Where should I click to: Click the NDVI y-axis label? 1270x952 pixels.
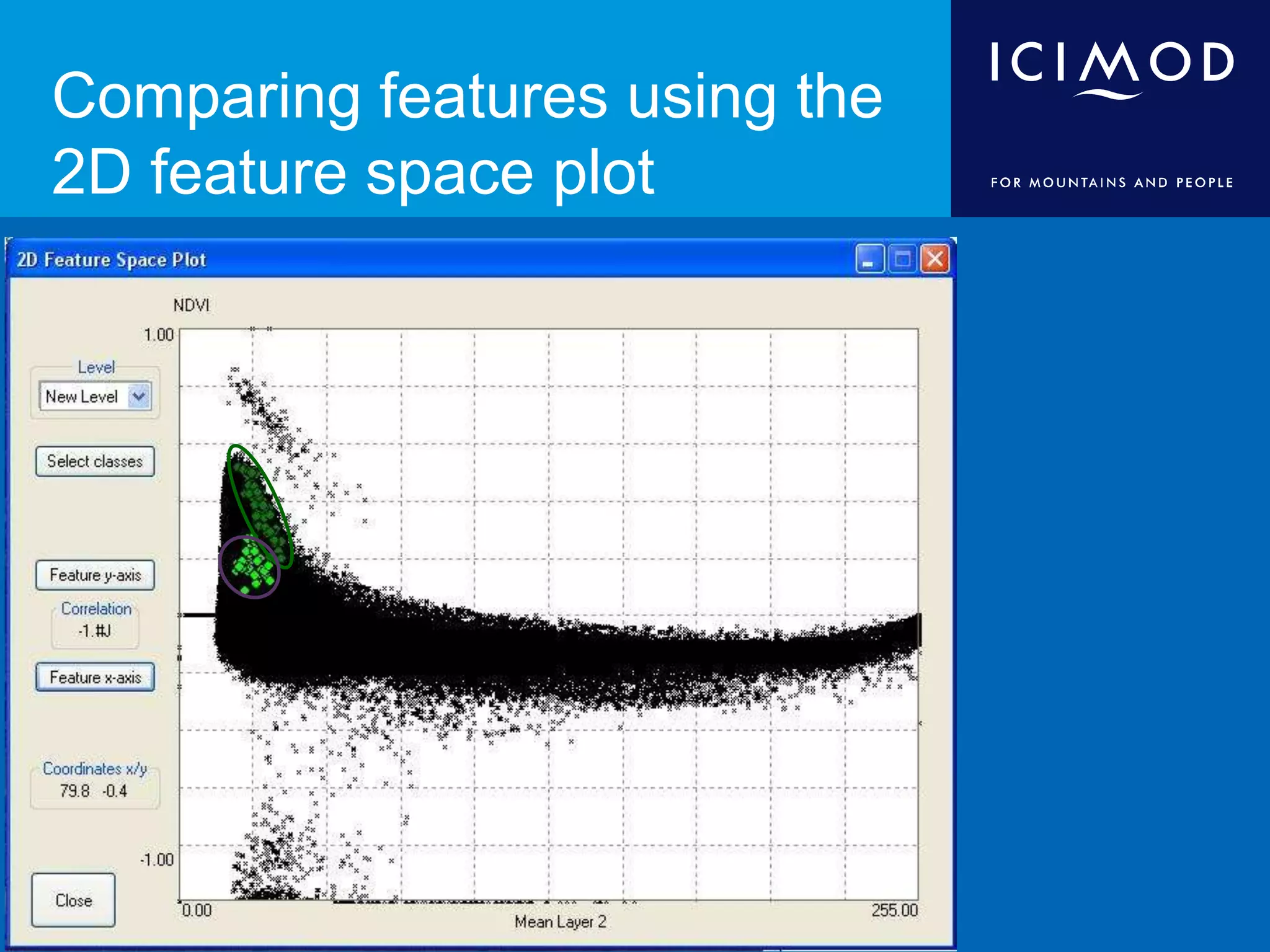(191, 306)
